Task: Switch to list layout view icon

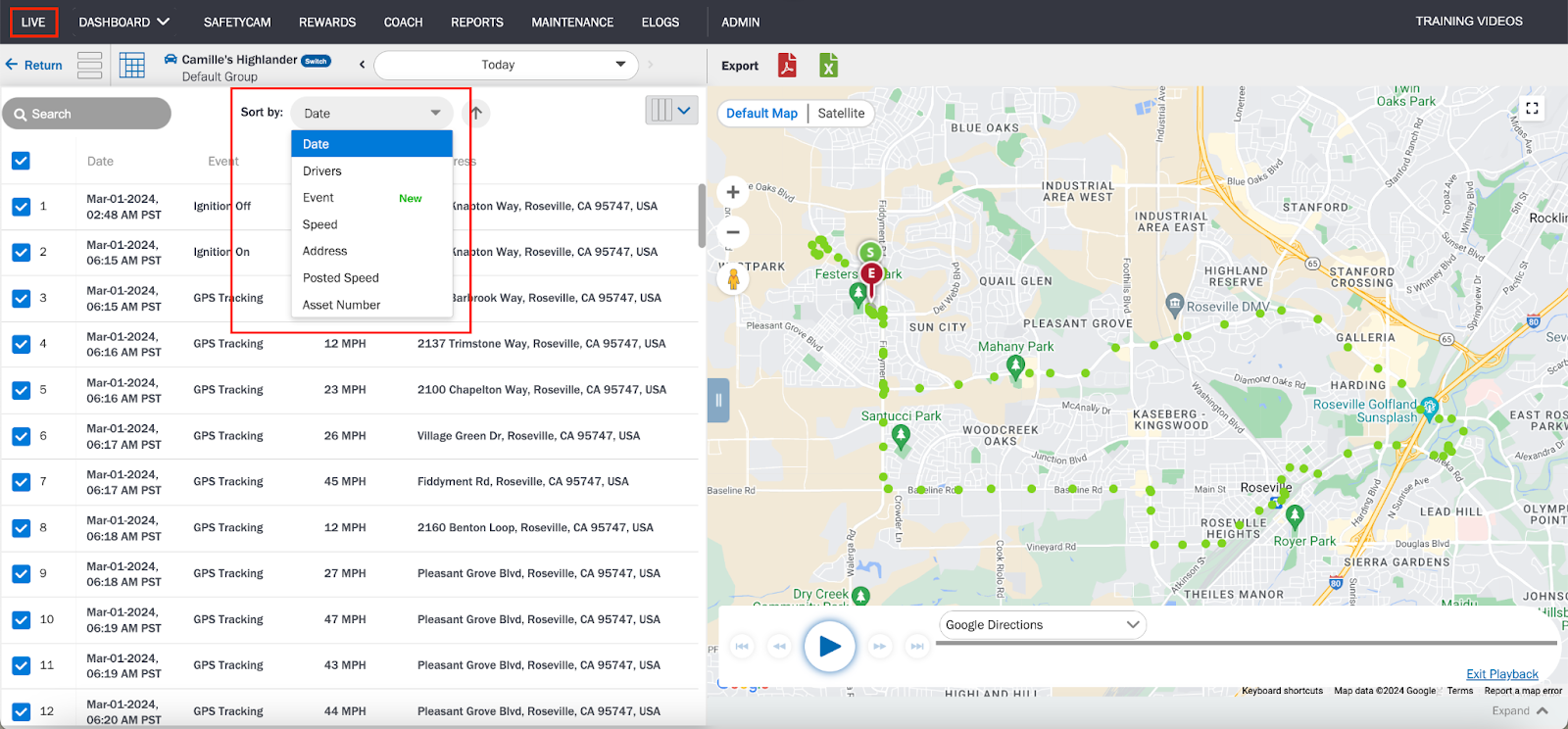Action: pyautogui.click(x=89, y=65)
